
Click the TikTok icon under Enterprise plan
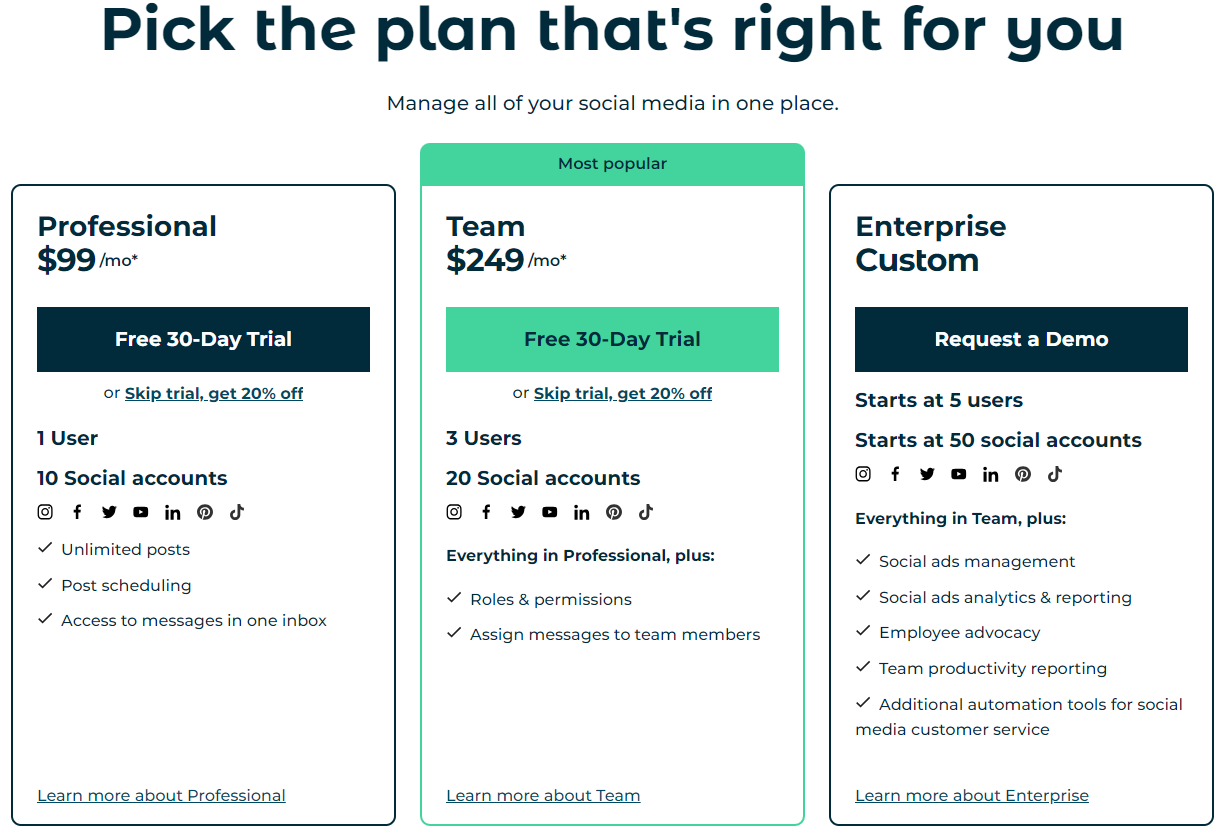1055,474
